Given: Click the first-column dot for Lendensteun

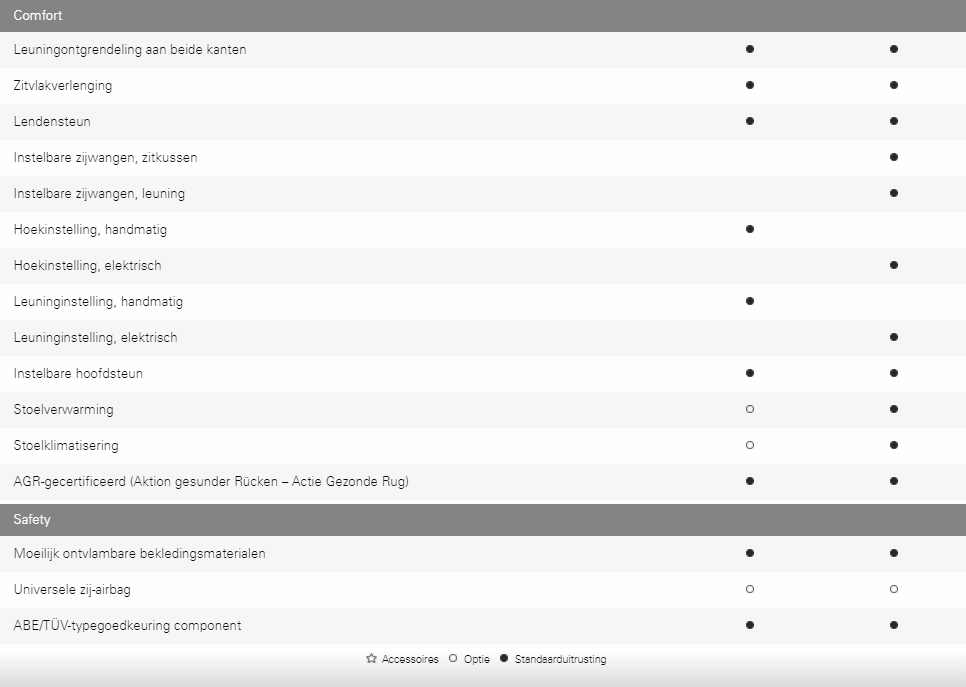Looking at the screenshot, I should pos(750,121).
